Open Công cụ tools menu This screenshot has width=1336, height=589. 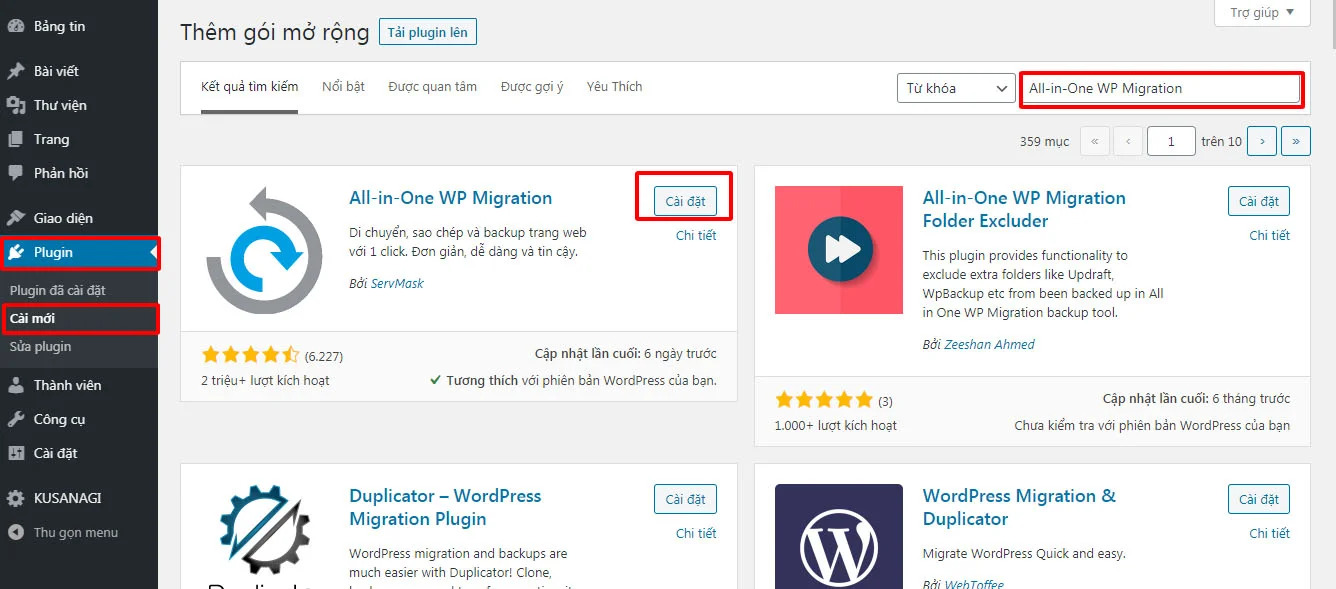coord(59,419)
